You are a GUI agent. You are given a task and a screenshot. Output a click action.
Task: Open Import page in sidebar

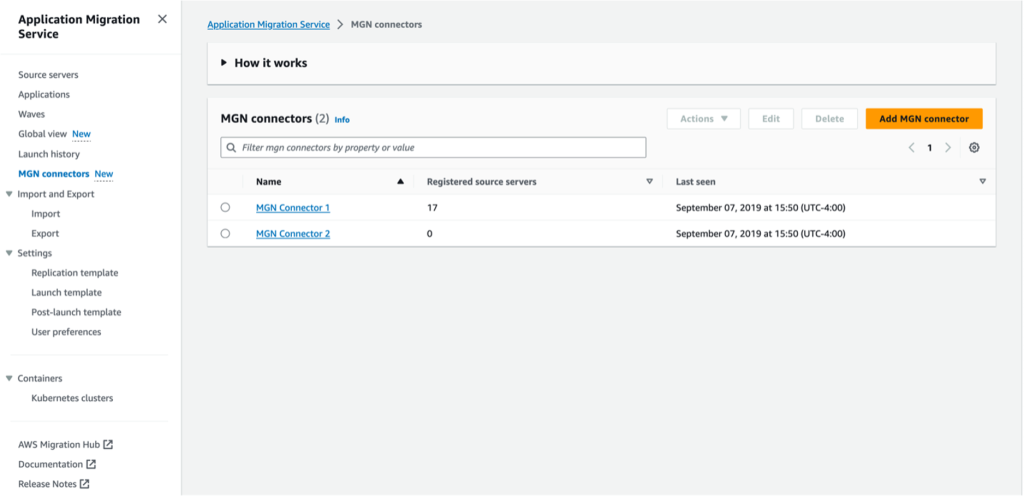(x=46, y=213)
